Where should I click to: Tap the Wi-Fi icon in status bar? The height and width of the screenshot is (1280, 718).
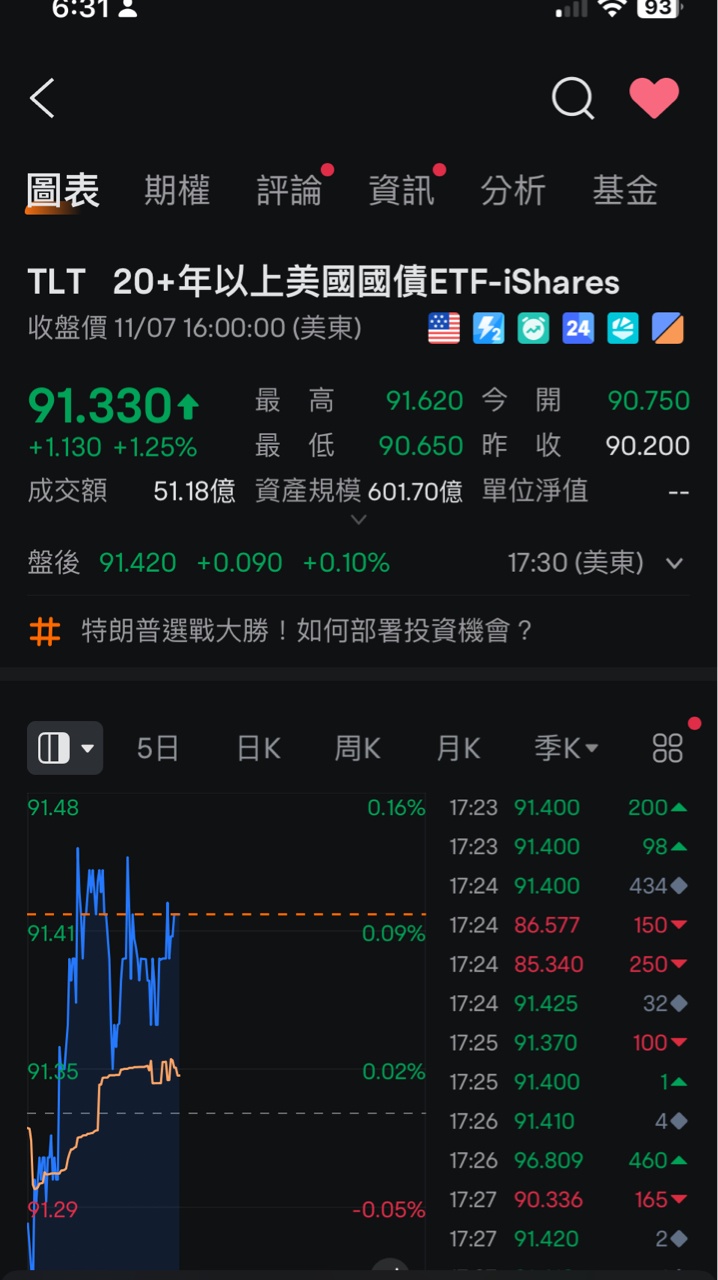pyautogui.click(x=611, y=8)
